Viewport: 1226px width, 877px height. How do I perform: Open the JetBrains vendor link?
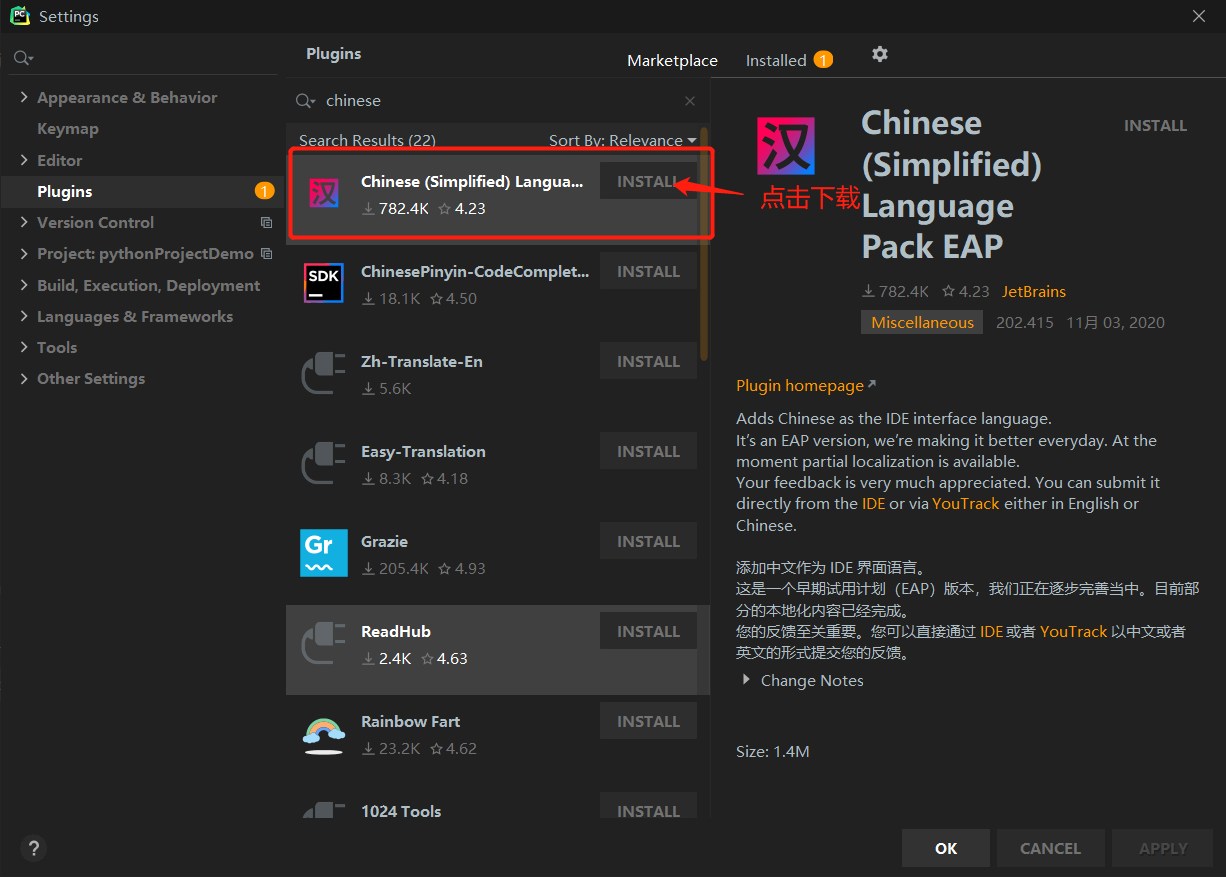1034,292
